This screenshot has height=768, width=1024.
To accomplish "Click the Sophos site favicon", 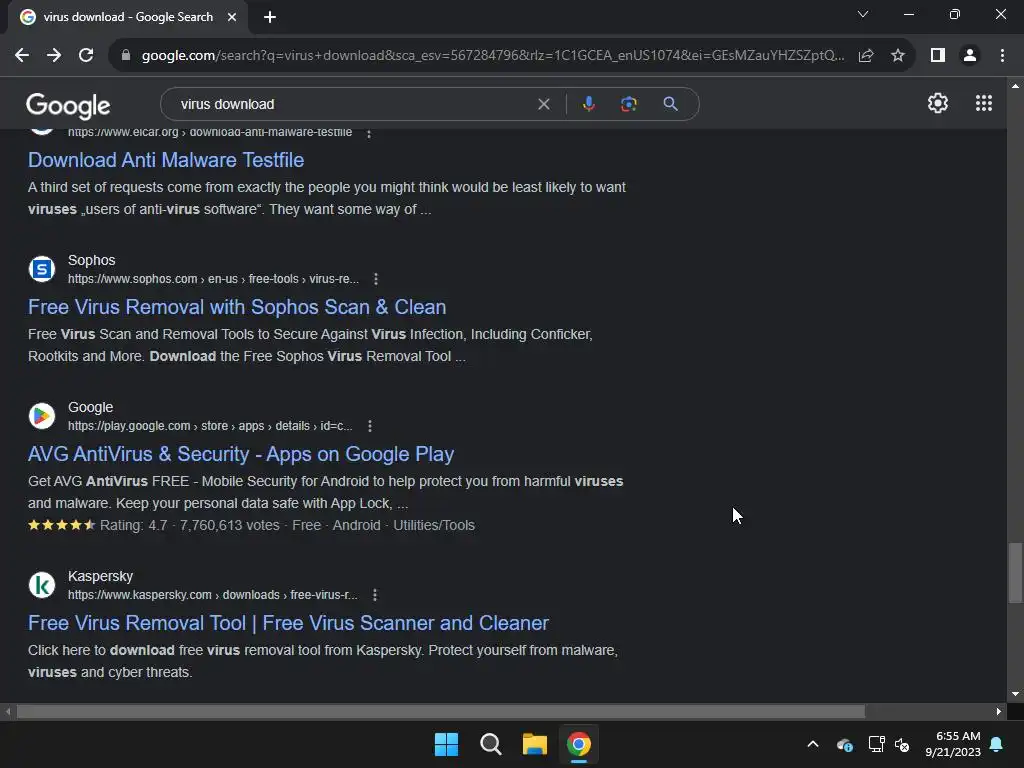I will [42, 269].
